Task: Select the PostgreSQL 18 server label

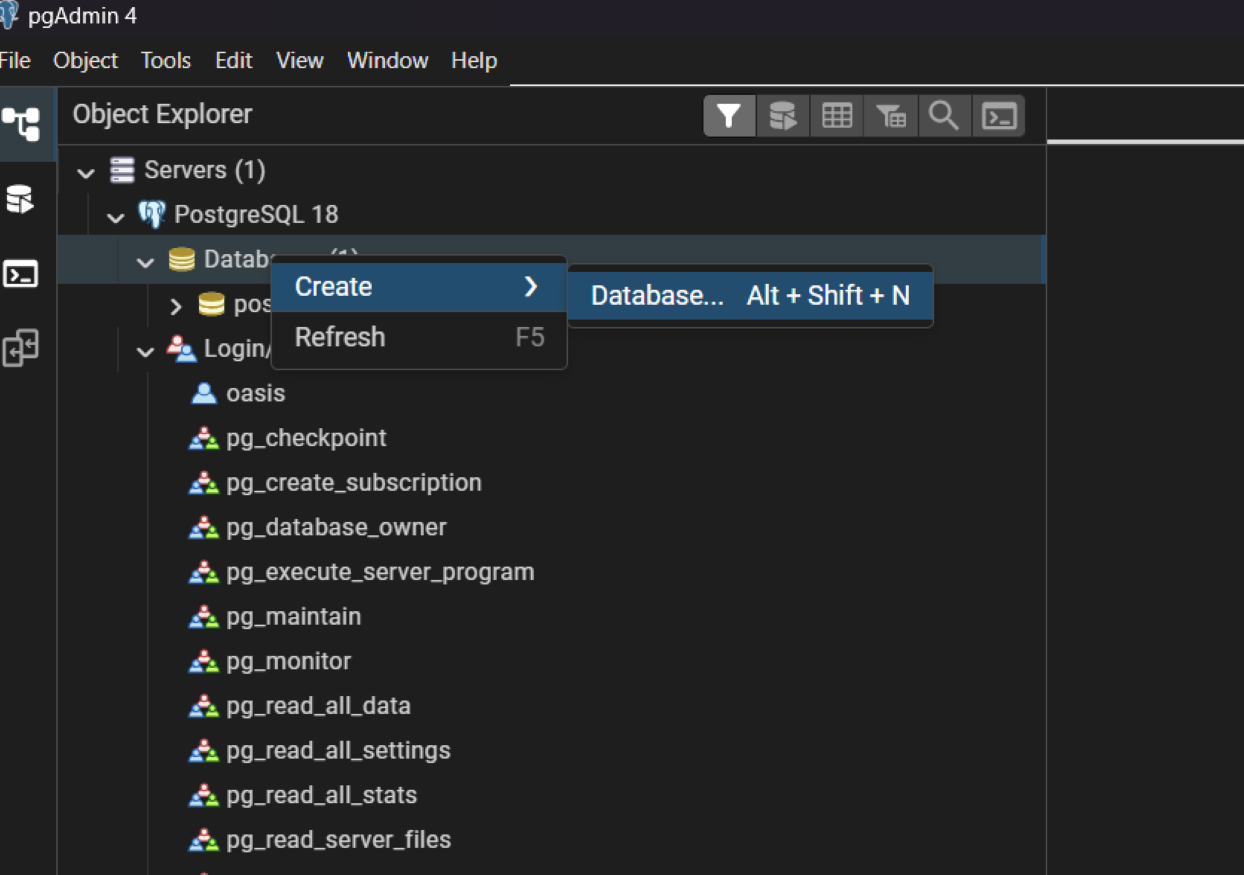Action: (256, 215)
